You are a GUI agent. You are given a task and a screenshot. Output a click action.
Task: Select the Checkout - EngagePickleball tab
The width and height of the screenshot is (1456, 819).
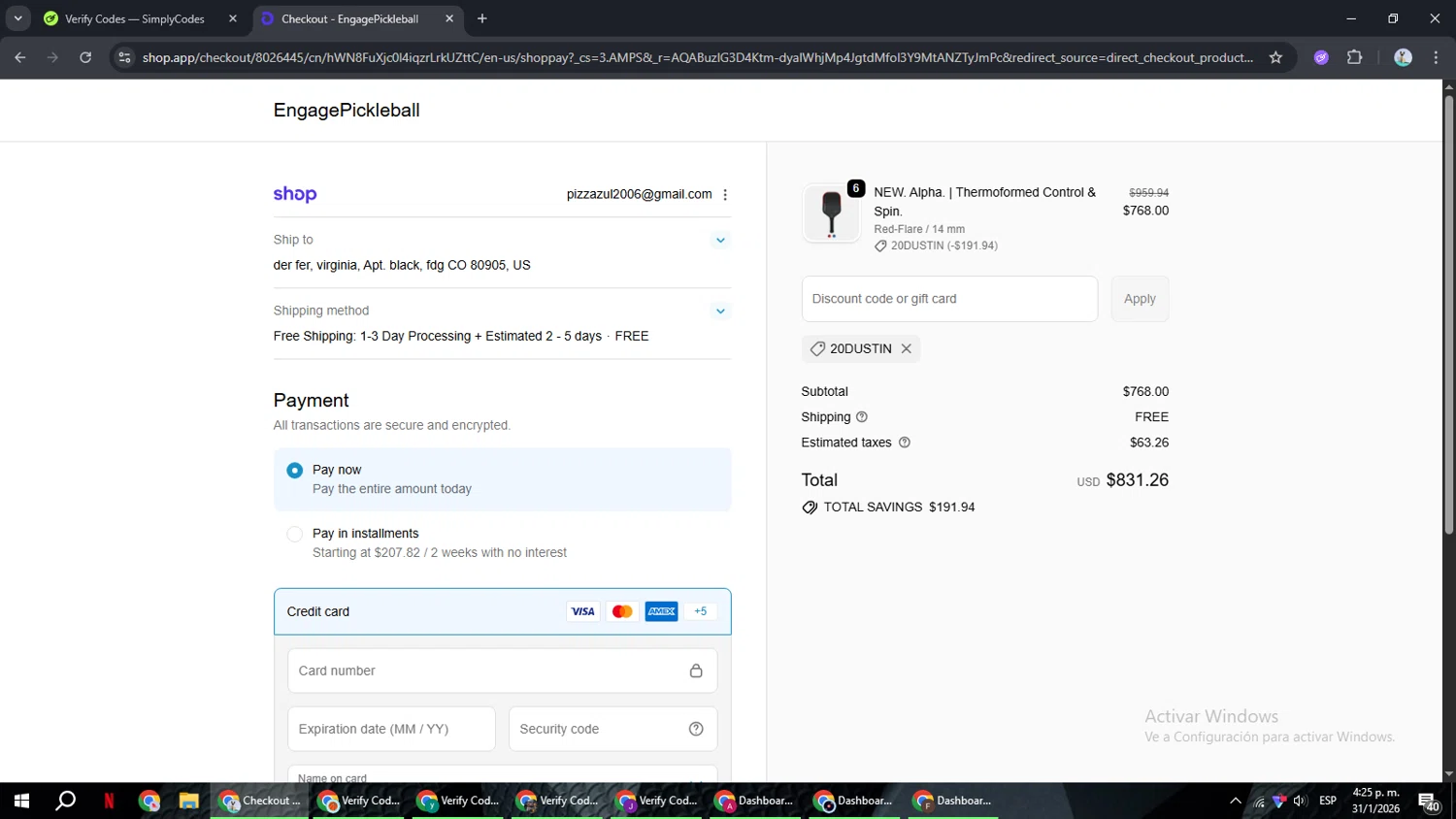(x=349, y=18)
